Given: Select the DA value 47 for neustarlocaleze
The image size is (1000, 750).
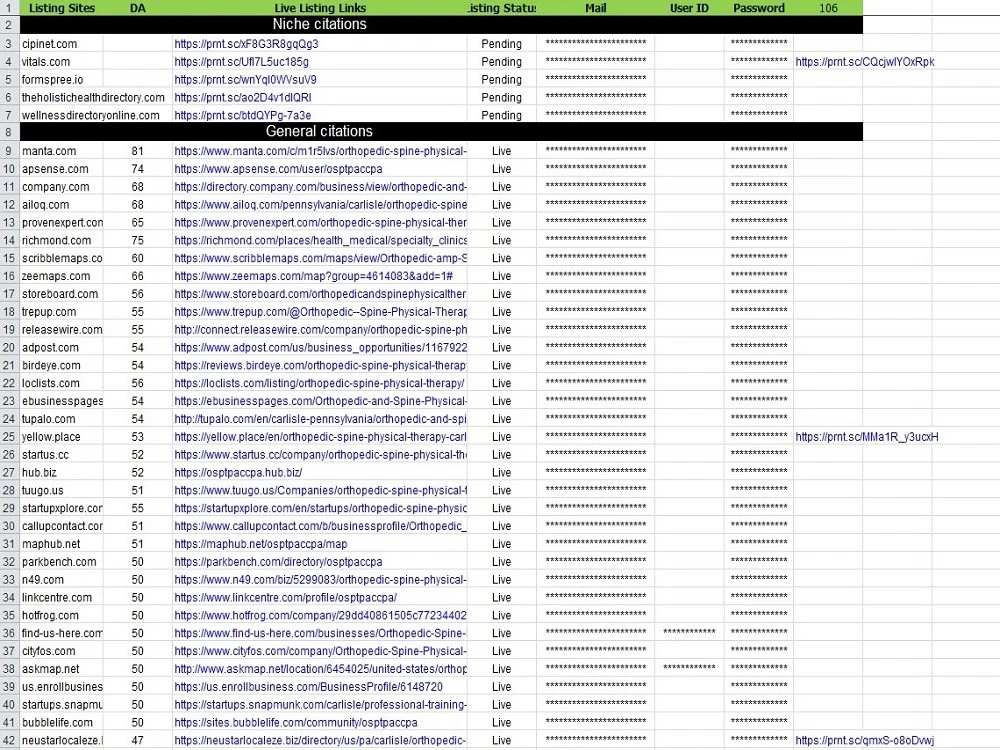Looking at the screenshot, I should click(138, 740).
